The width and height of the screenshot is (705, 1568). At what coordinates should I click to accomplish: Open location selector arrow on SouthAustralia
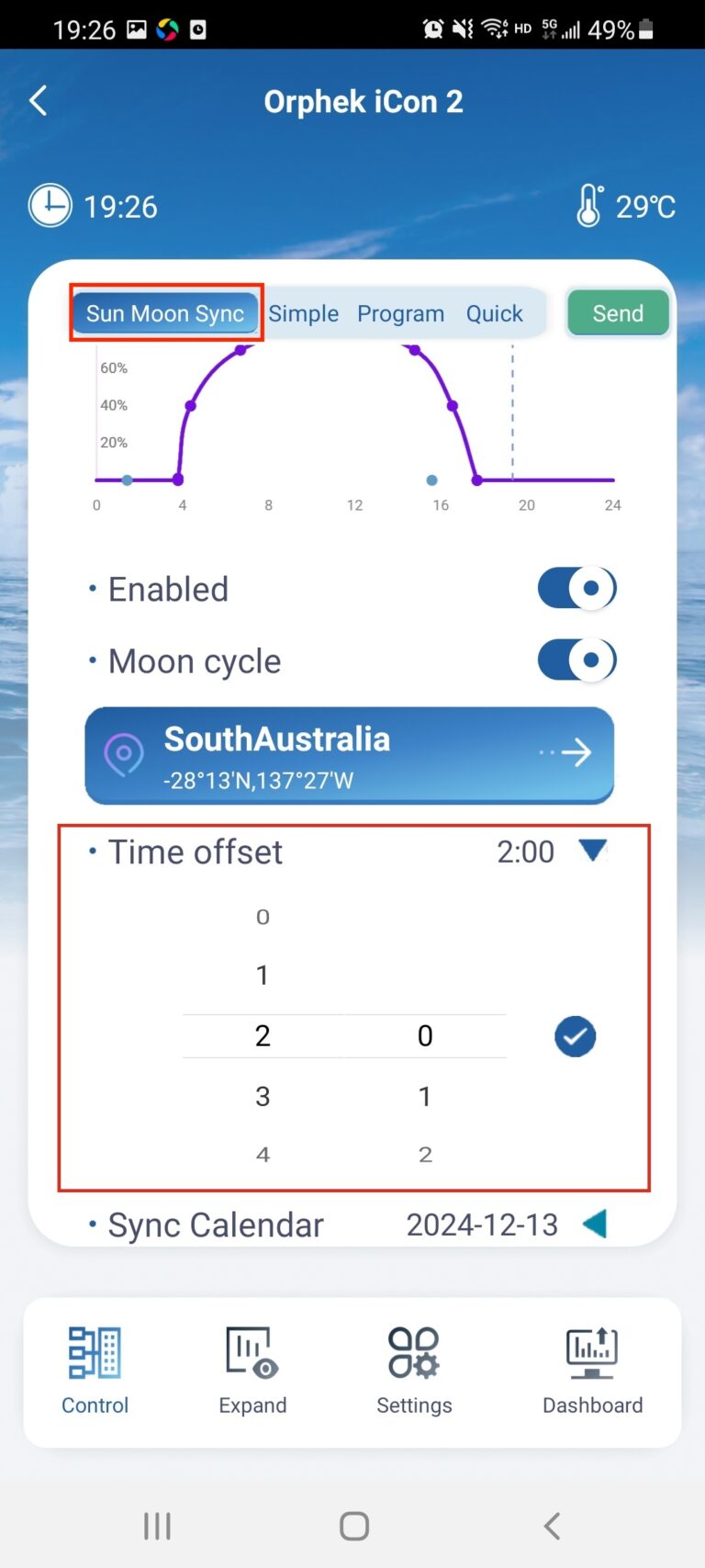pos(575,753)
